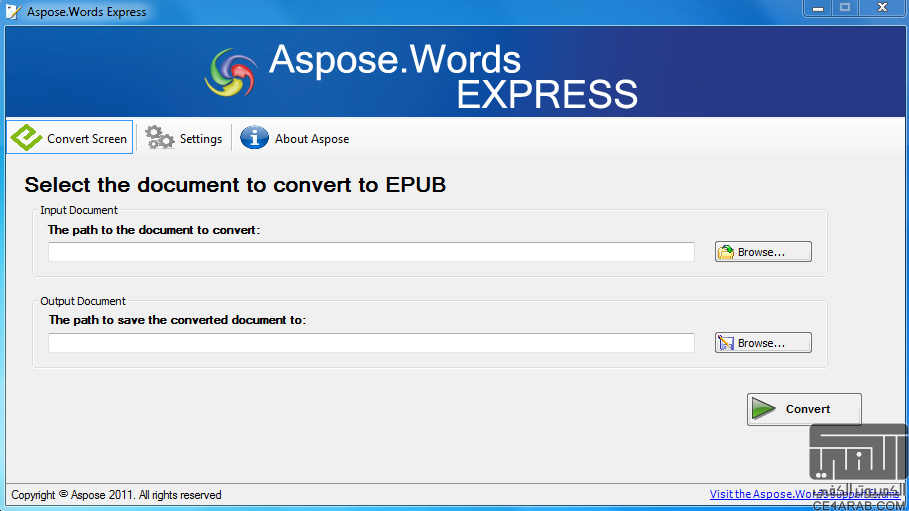Focus the input document path field
This screenshot has width=909, height=511.
coord(371,252)
